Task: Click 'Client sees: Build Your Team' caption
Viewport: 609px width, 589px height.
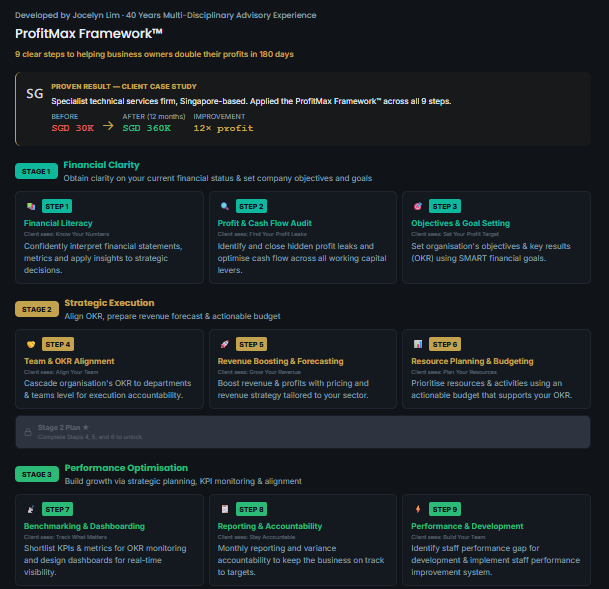Action: point(448,537)
